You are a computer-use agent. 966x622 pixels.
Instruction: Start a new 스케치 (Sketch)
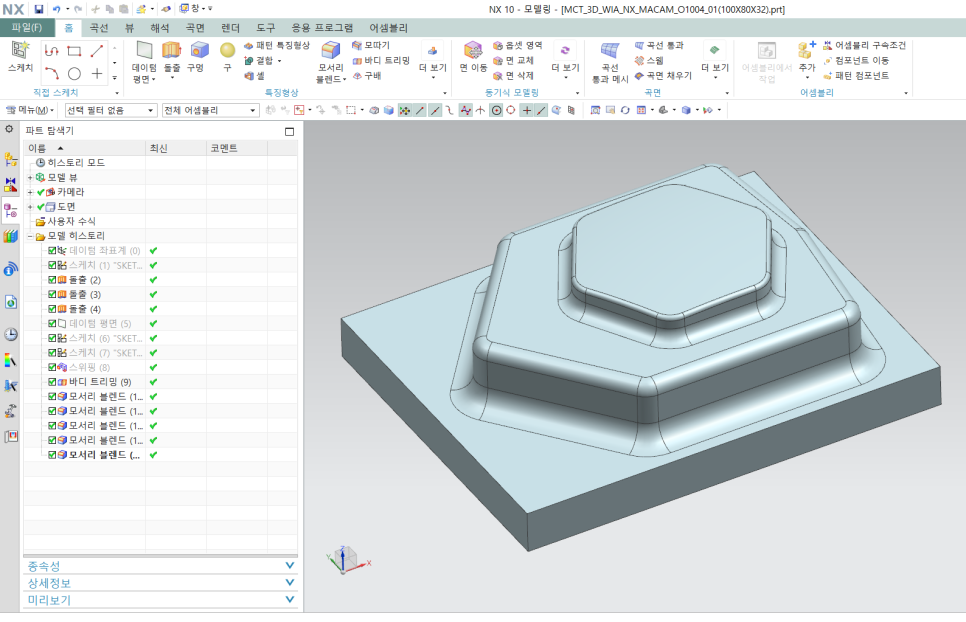click(20, 57)
